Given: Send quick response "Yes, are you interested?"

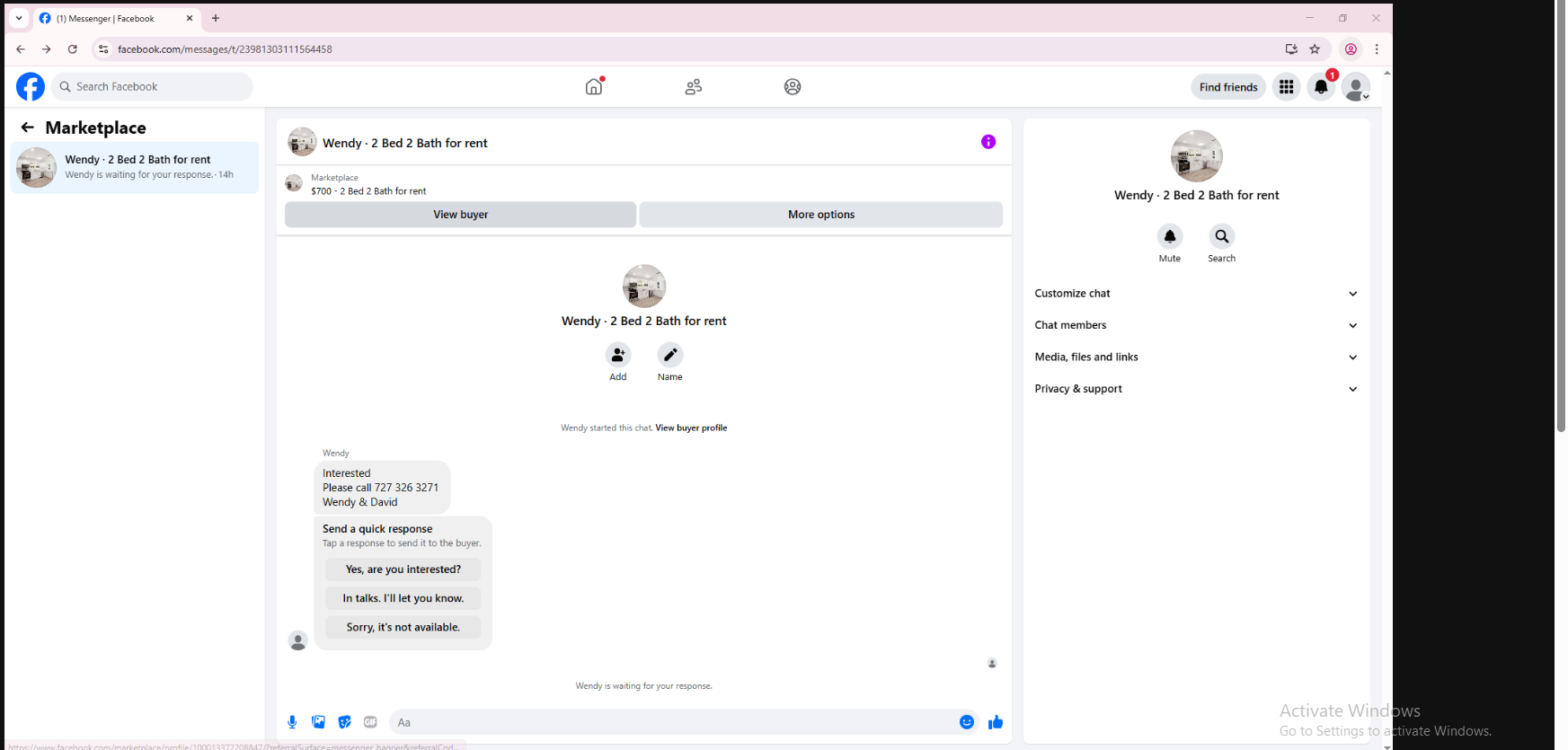Looking at the screenshot, I should pos(403,569).
